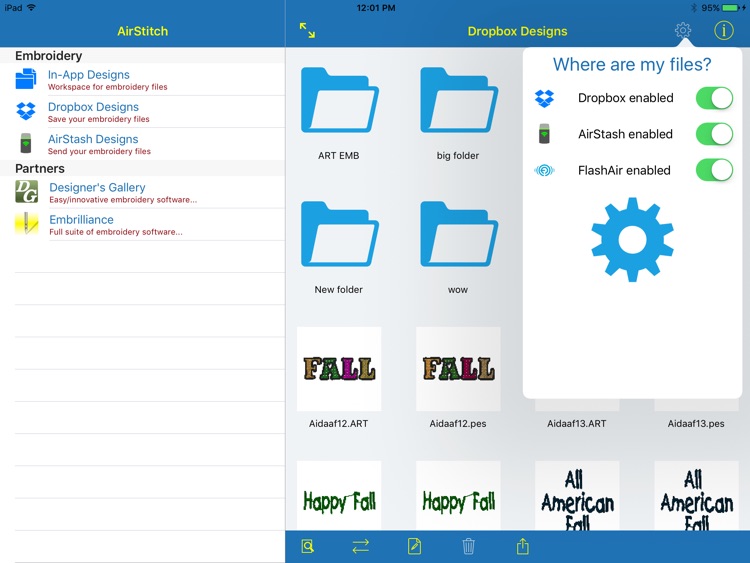The height and width of the screenshot is (563, 750).
Task: Select the Aidaaf12.pes FALL thumbnail
Action: 458,369
